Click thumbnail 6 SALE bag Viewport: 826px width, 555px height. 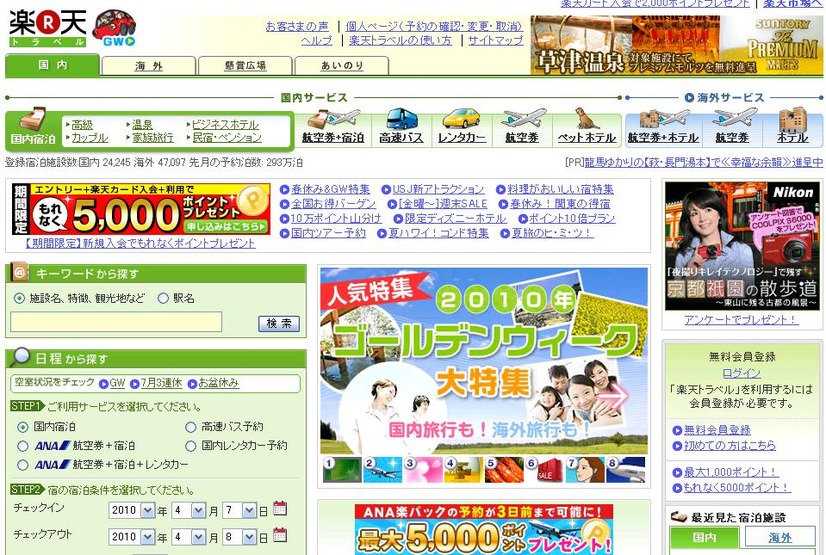tap(545, 470)
